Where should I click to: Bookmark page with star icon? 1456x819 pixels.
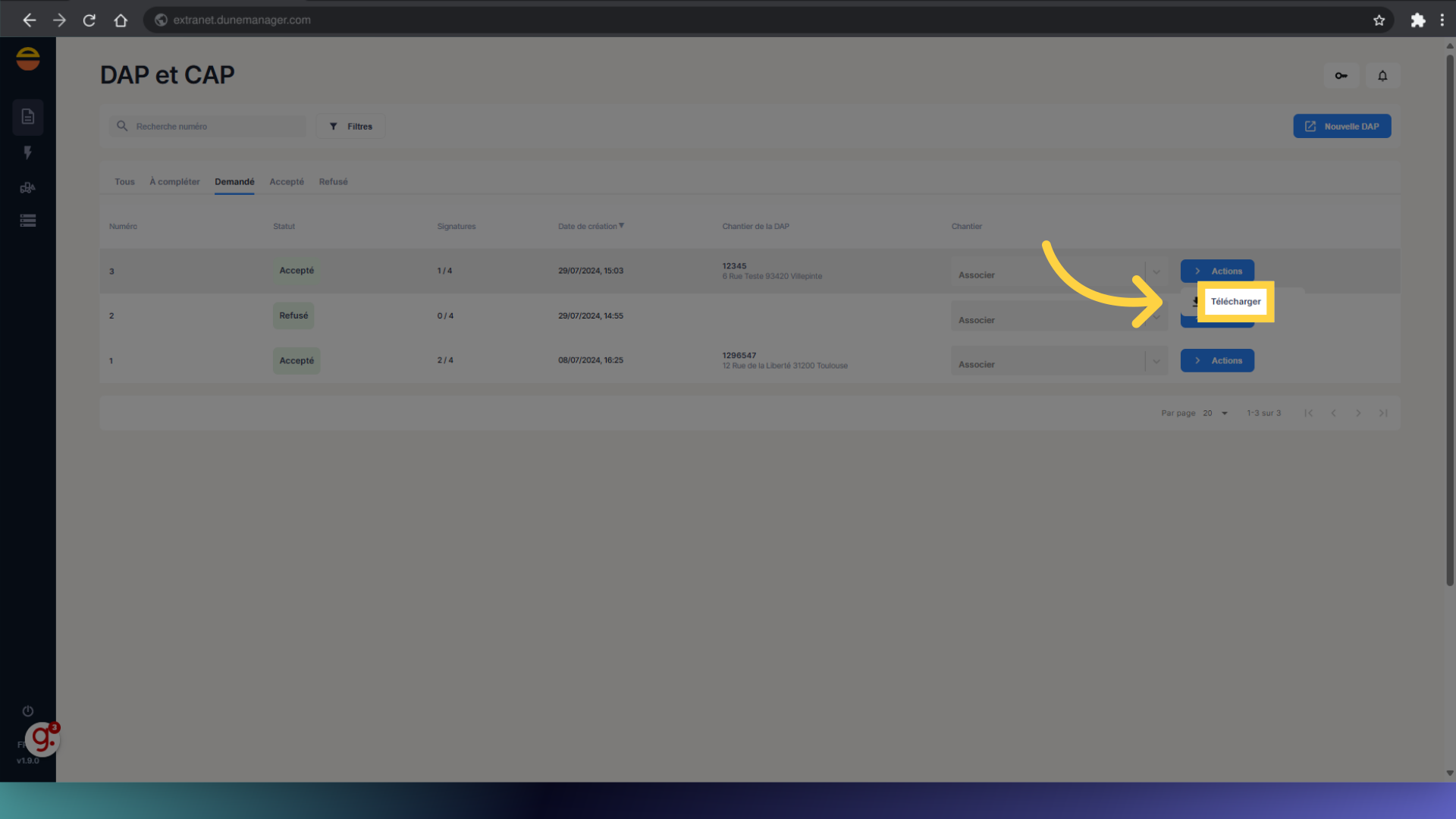point(1379,20)
